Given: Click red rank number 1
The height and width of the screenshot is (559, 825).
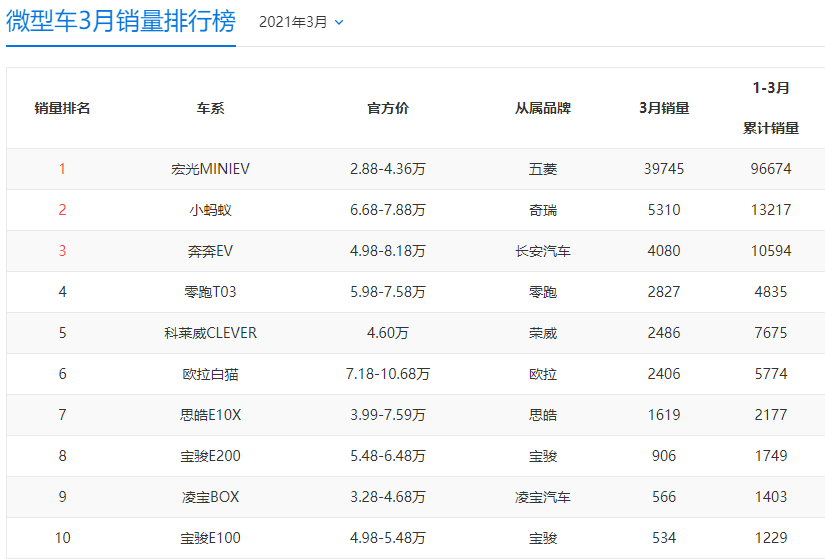Looking at the screenshot, I should pyautogui.click(x=62, y=169).
